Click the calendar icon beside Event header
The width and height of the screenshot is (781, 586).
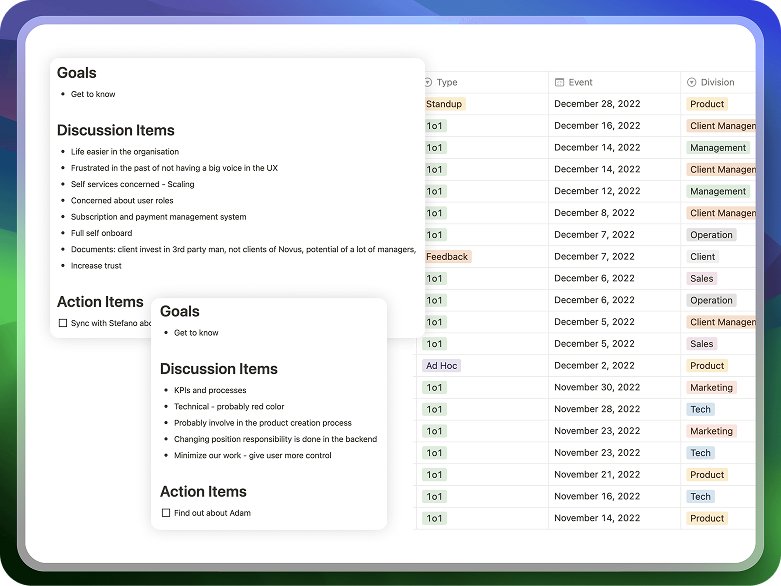coord(559,82)
